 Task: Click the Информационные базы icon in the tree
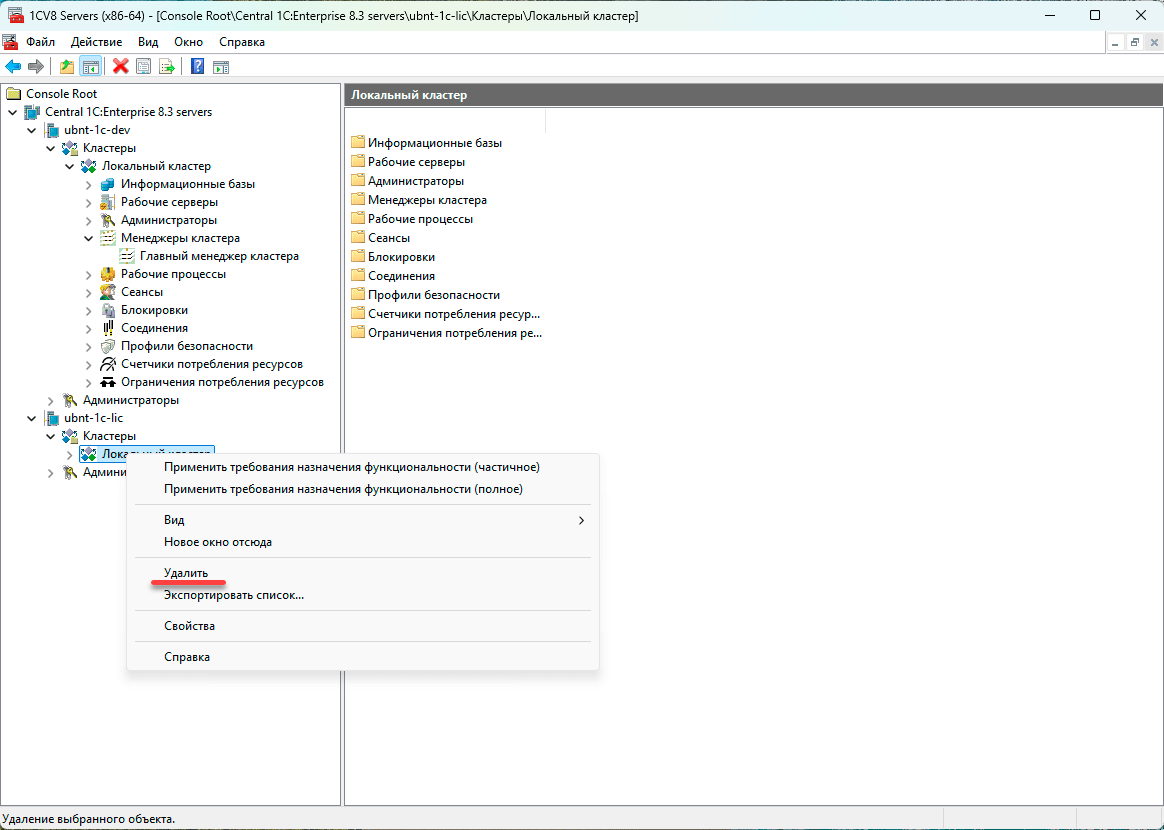108,184
